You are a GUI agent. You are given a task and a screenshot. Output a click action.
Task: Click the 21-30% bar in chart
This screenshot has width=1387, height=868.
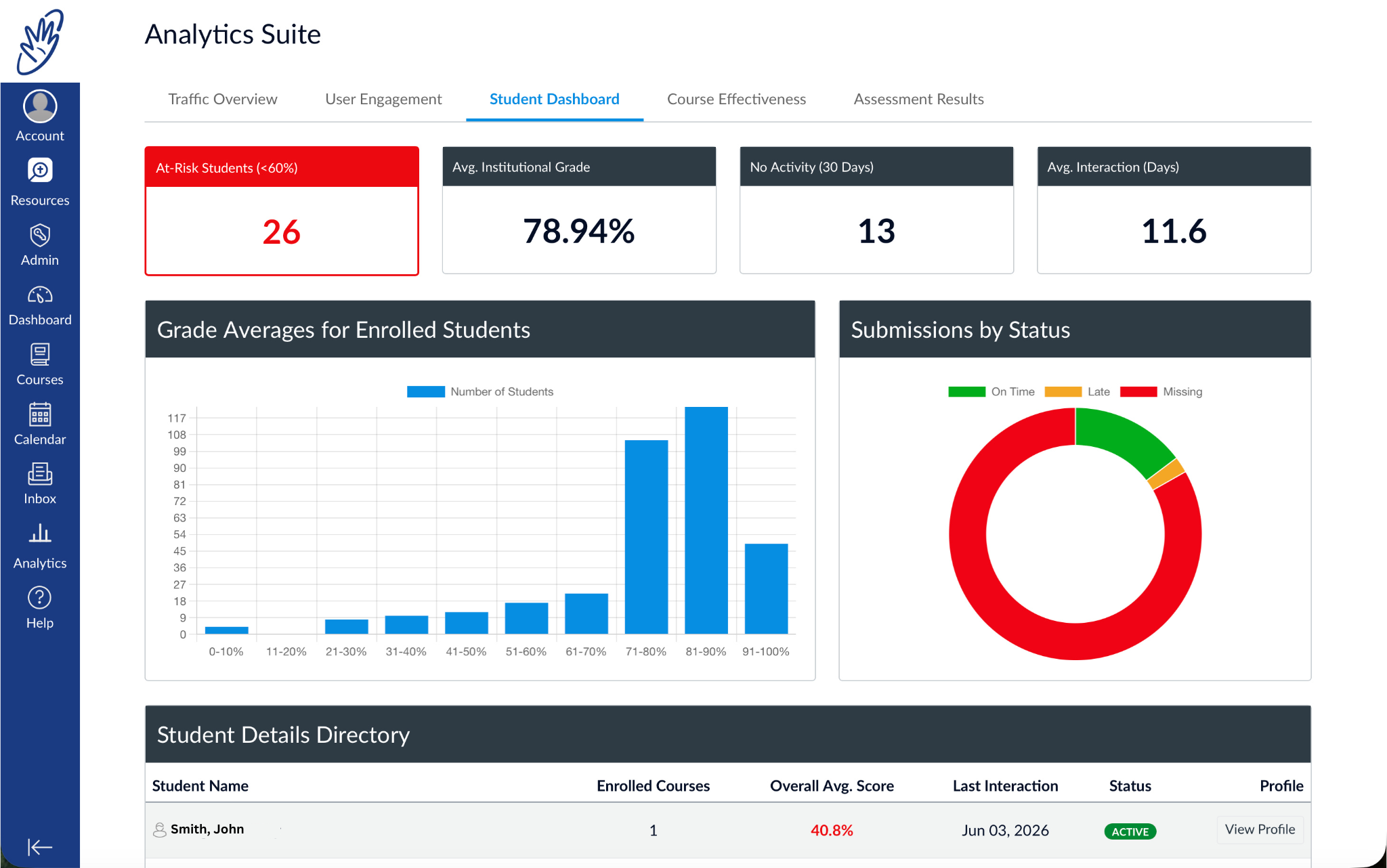pyautogui.click(x=347, y=626)
